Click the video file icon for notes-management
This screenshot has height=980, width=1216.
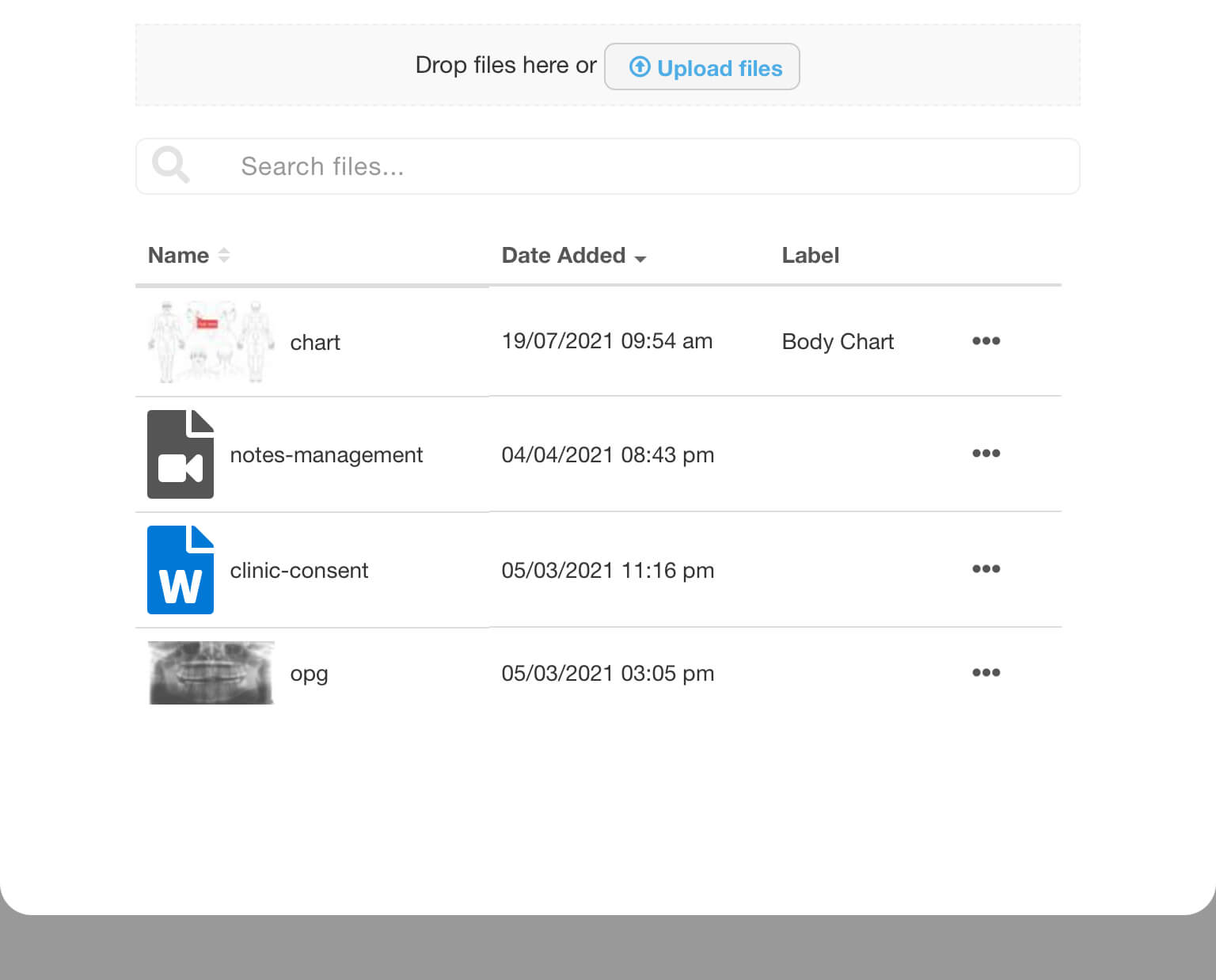(180, 454)
